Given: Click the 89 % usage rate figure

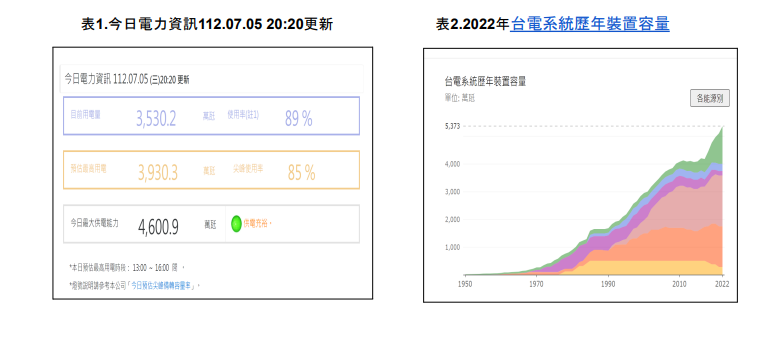Looking at the screenshot, I should pyautogui.click(x=299, y=118).
